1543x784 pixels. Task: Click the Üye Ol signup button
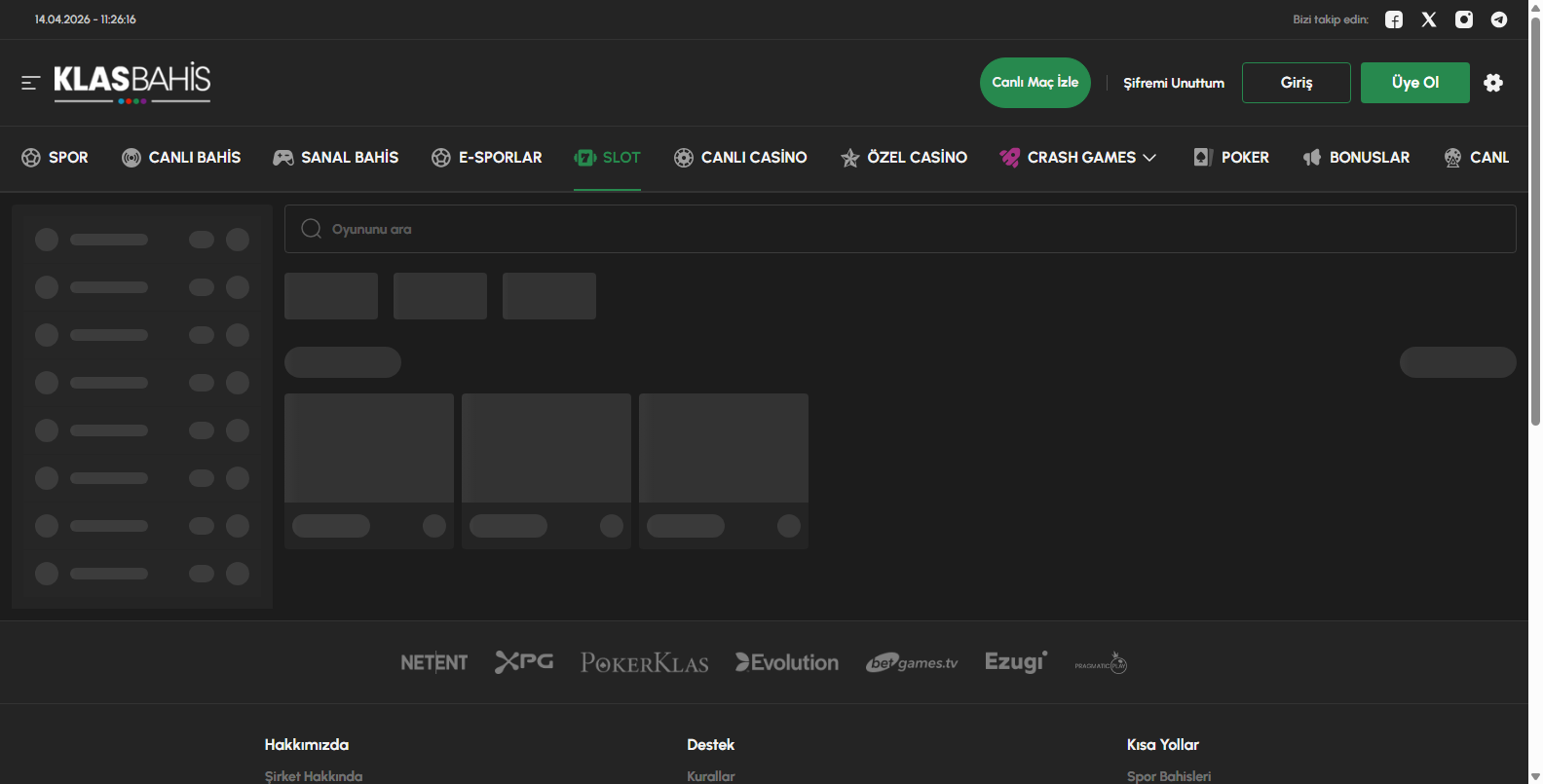click(x=1414, y=83)
